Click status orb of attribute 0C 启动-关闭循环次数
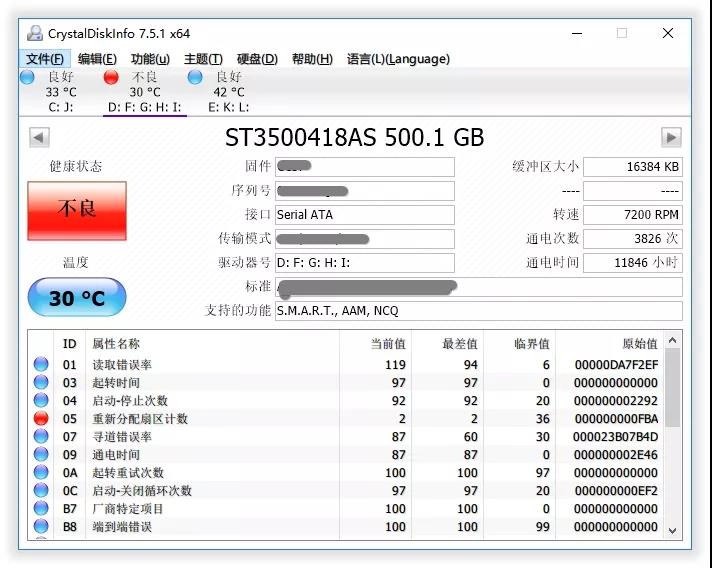This screenshot has height=568, width=712. [41, 490]
